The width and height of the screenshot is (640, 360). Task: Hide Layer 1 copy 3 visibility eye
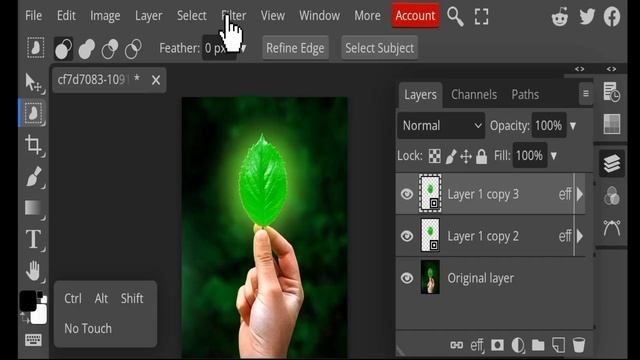click(407, 194)
